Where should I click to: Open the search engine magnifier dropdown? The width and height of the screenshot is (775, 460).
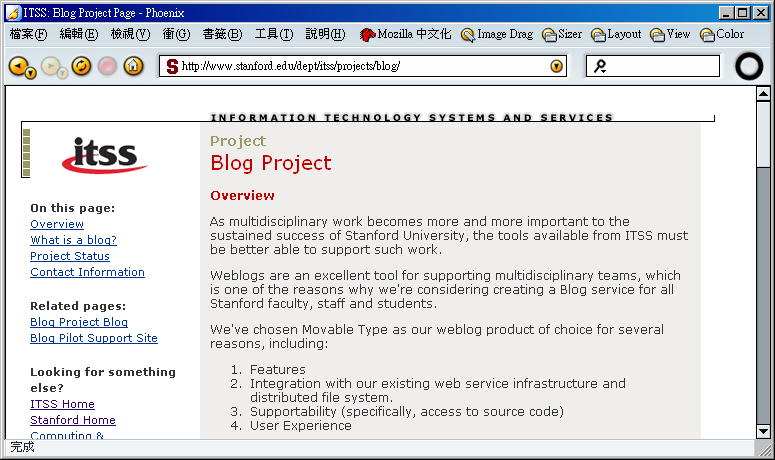(600, 66)
